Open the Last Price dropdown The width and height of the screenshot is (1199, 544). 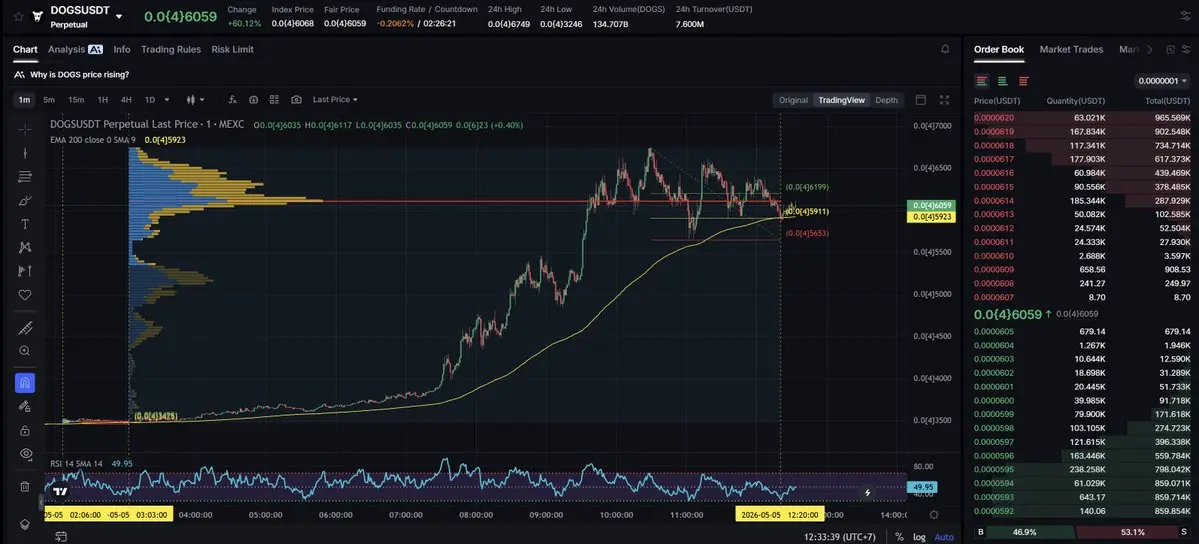click(x=335, y=99)
